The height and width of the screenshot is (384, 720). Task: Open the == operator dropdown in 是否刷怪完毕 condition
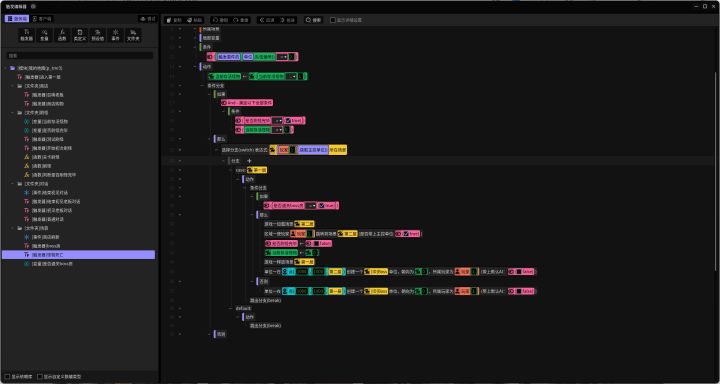[x=277, y=120]
